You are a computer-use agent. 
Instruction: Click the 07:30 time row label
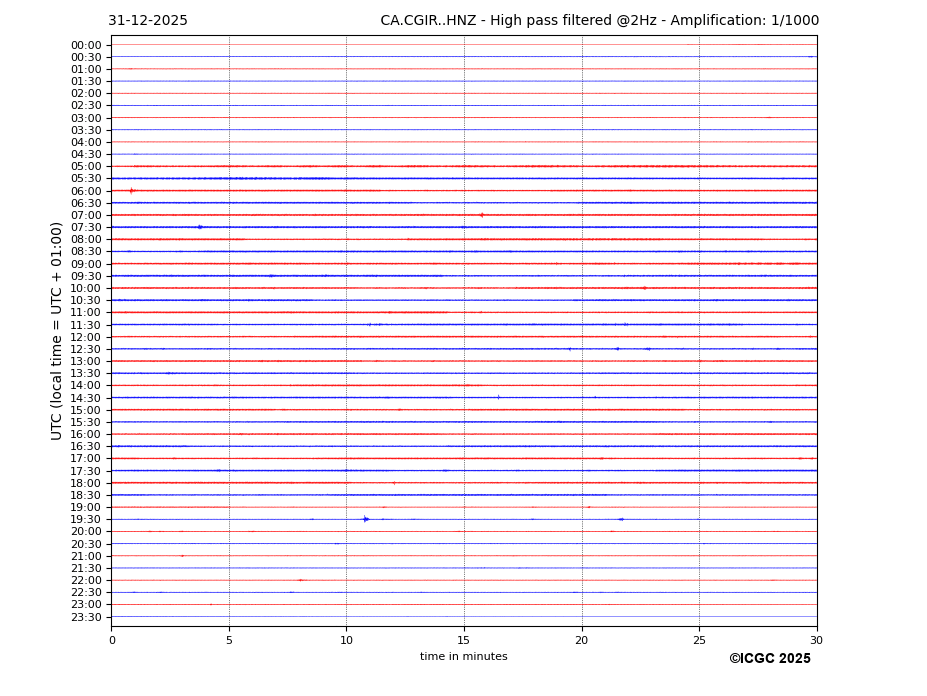[x=85, y=228]
